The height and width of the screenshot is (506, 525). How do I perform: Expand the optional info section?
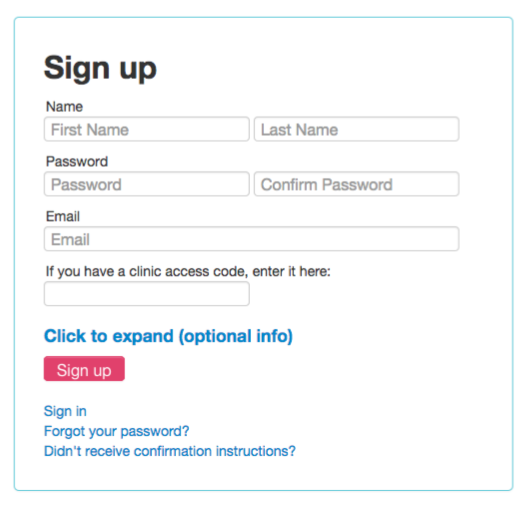click(168, 336)
